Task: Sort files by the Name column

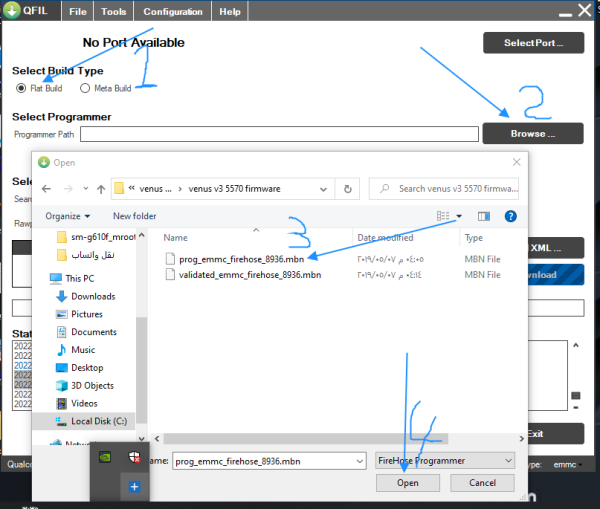Action: [176, 238]
